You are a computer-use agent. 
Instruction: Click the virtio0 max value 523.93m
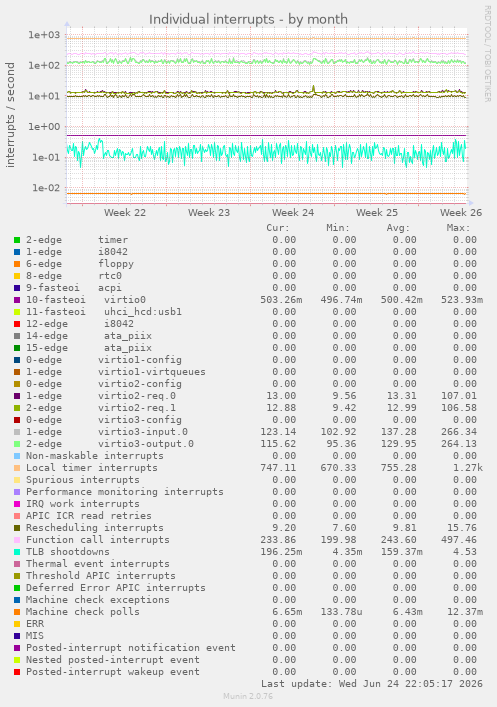coord(462,300)
